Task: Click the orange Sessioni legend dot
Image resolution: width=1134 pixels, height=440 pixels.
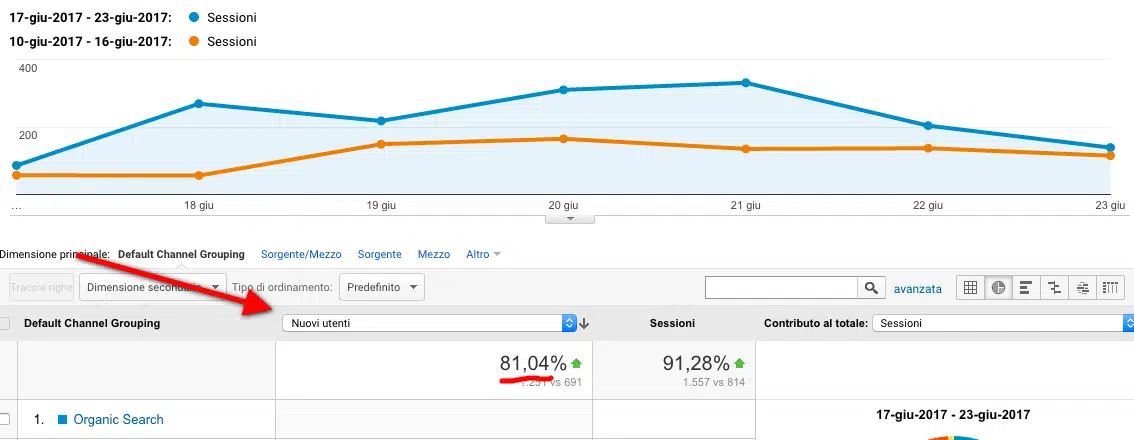Action: (x=193, y=41)
